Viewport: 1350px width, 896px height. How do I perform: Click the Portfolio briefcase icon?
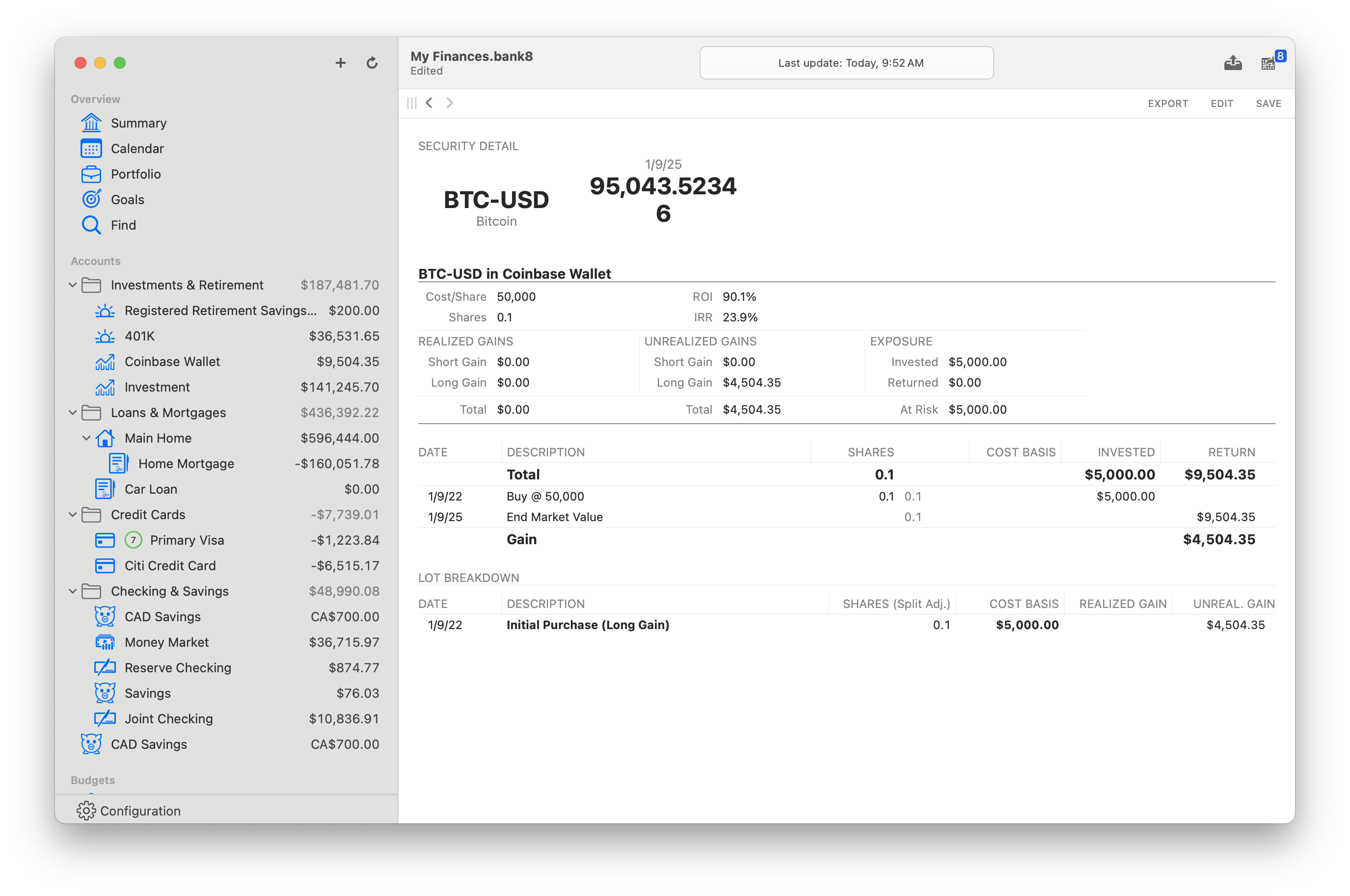91,174
